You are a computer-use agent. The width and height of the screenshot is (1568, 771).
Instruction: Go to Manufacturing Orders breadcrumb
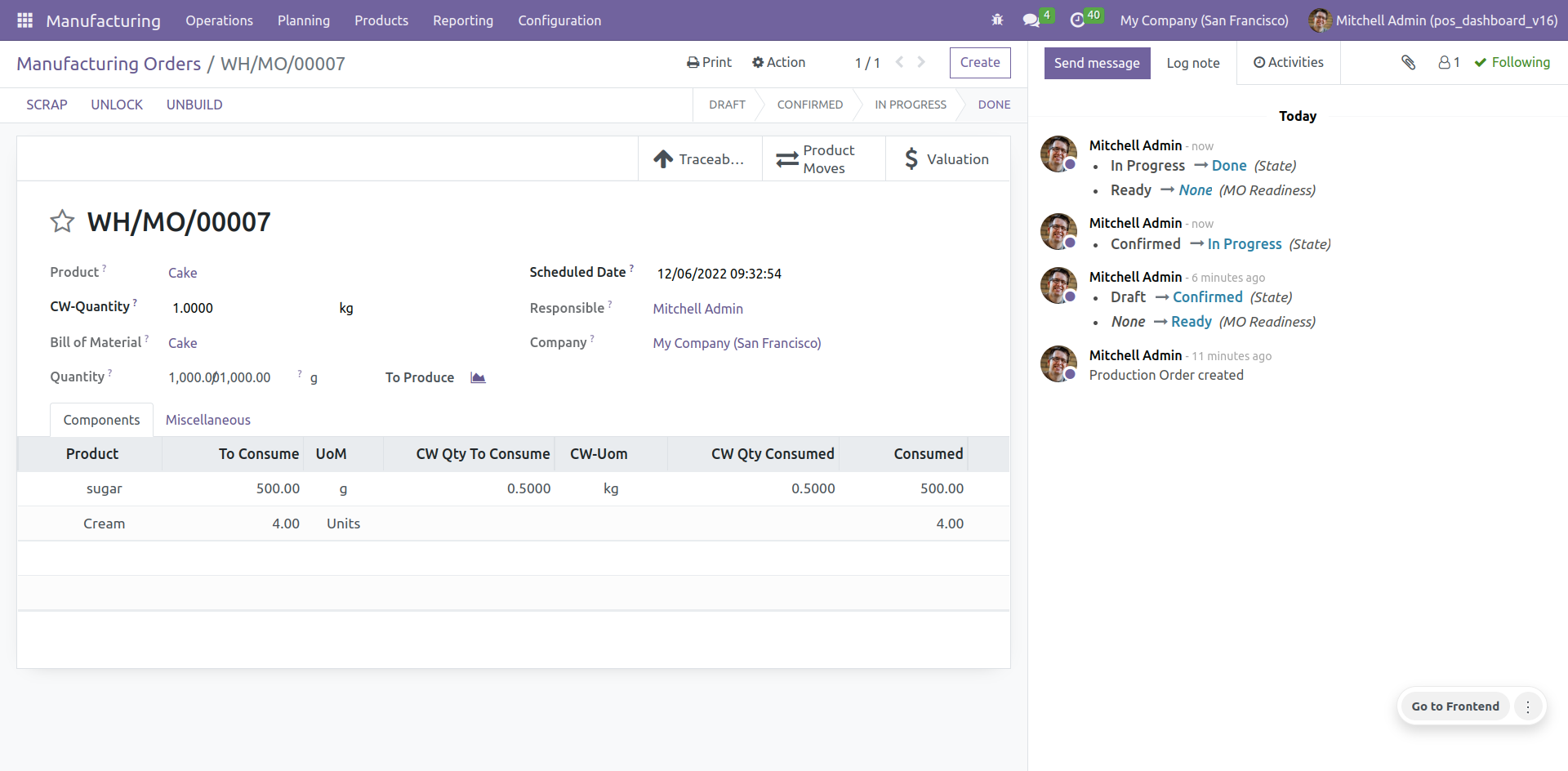(109, 64)
